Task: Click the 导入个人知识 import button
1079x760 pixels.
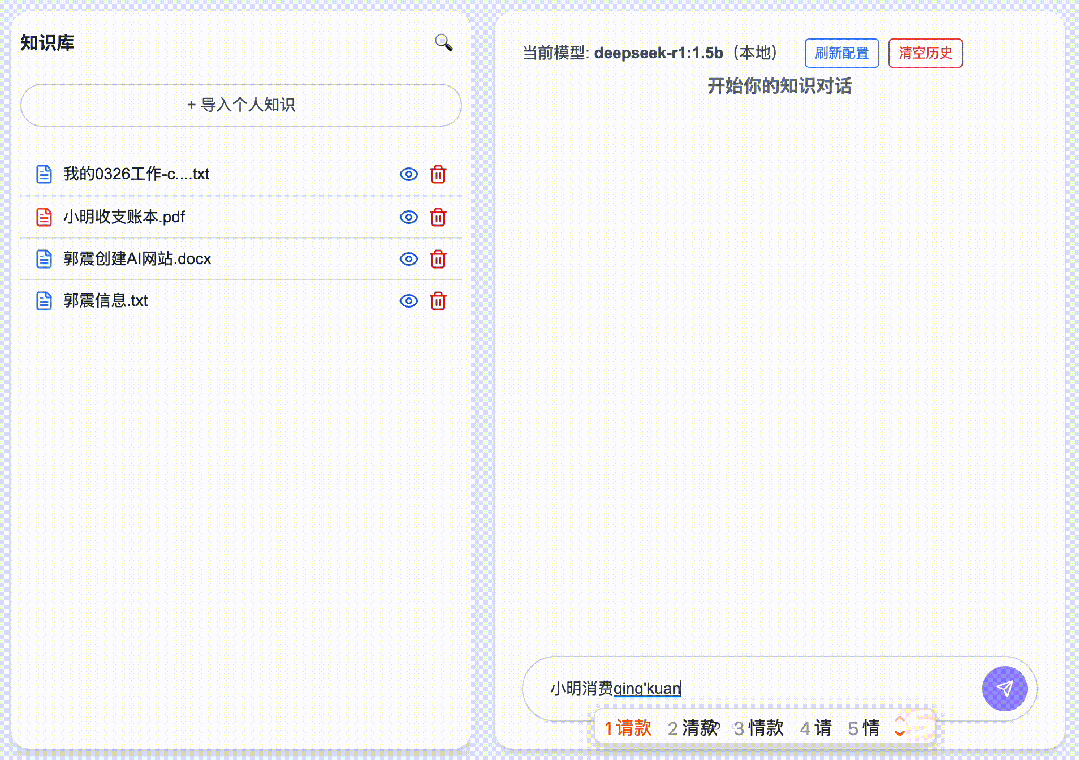Action: click(241, 105)
